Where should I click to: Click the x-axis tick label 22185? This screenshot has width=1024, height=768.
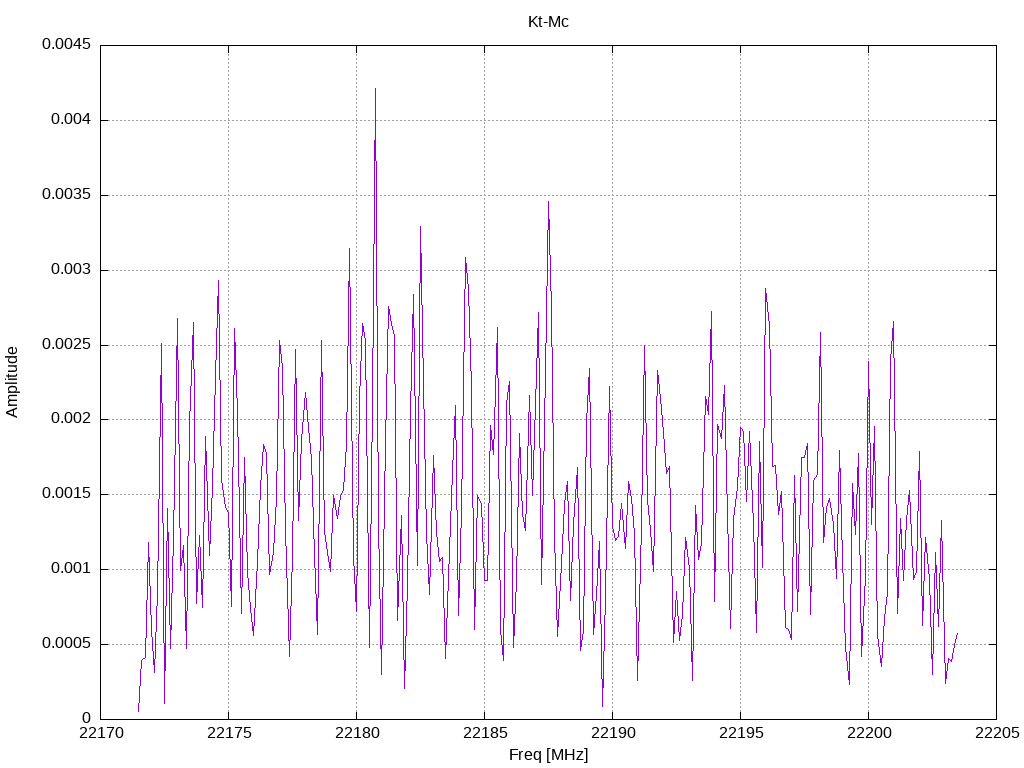point(485,733)
